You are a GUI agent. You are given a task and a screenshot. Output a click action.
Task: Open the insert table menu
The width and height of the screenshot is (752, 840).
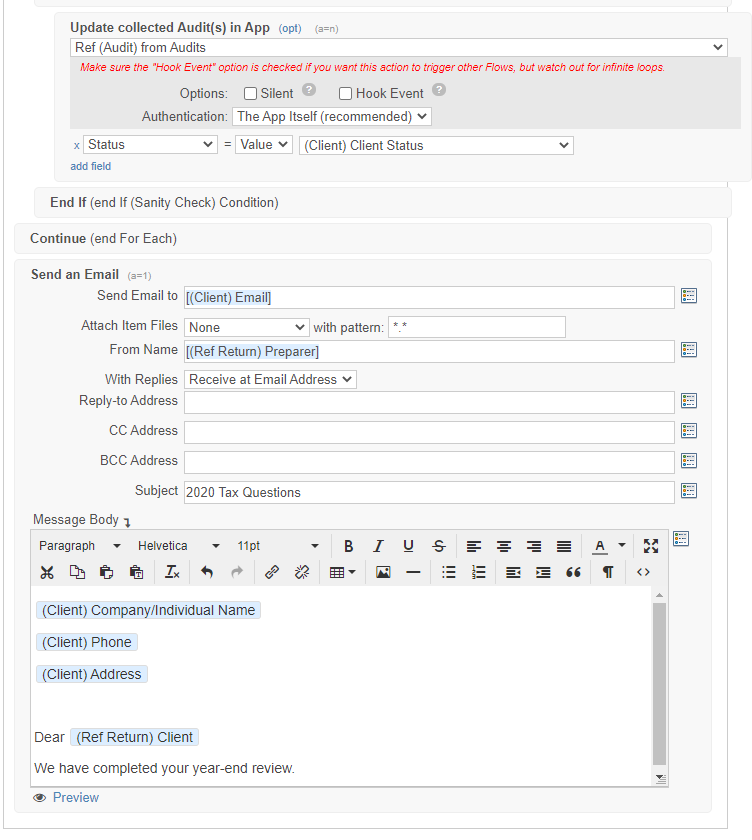point(342,572)
